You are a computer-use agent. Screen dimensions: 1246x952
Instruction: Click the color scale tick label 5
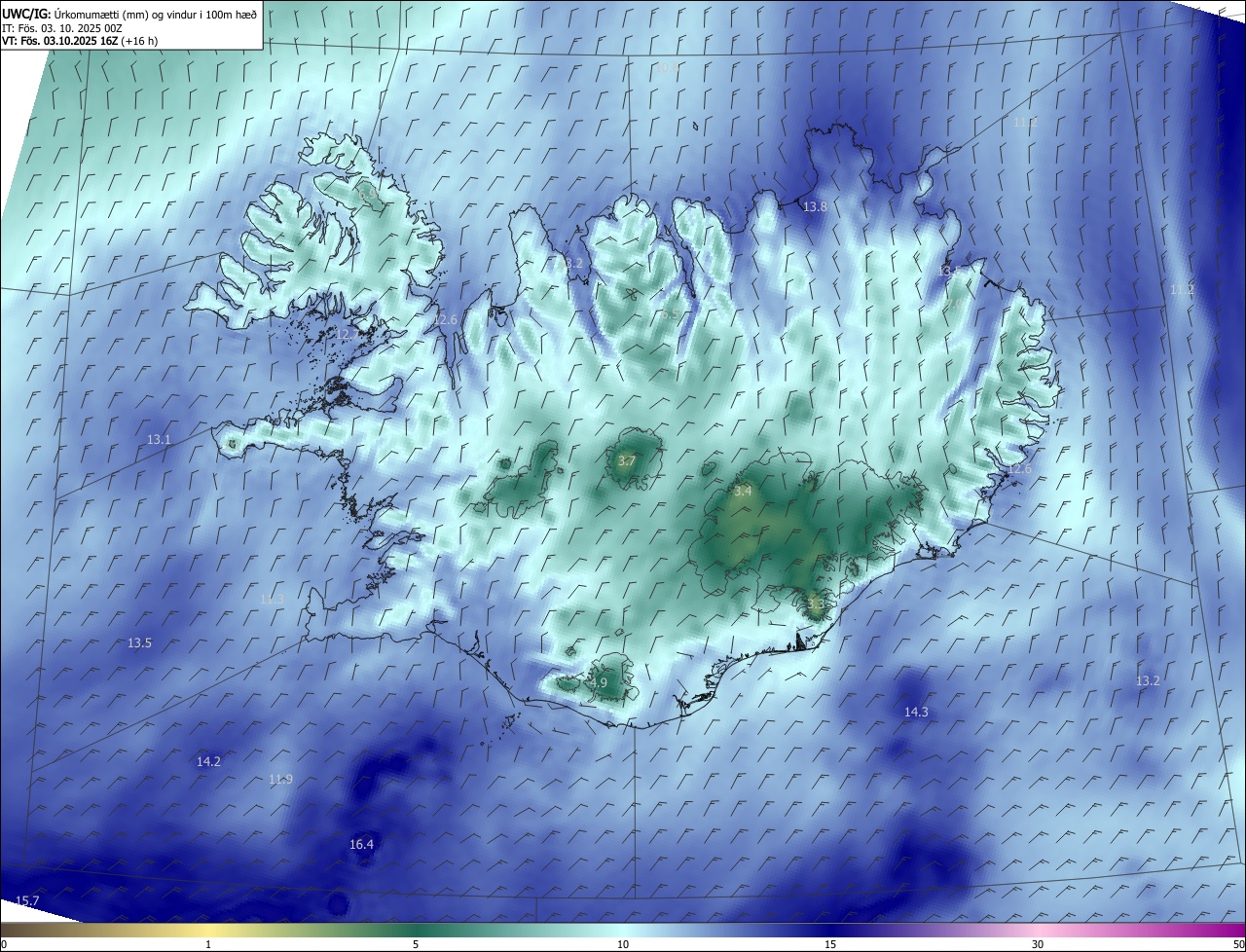tap(416, 944)
